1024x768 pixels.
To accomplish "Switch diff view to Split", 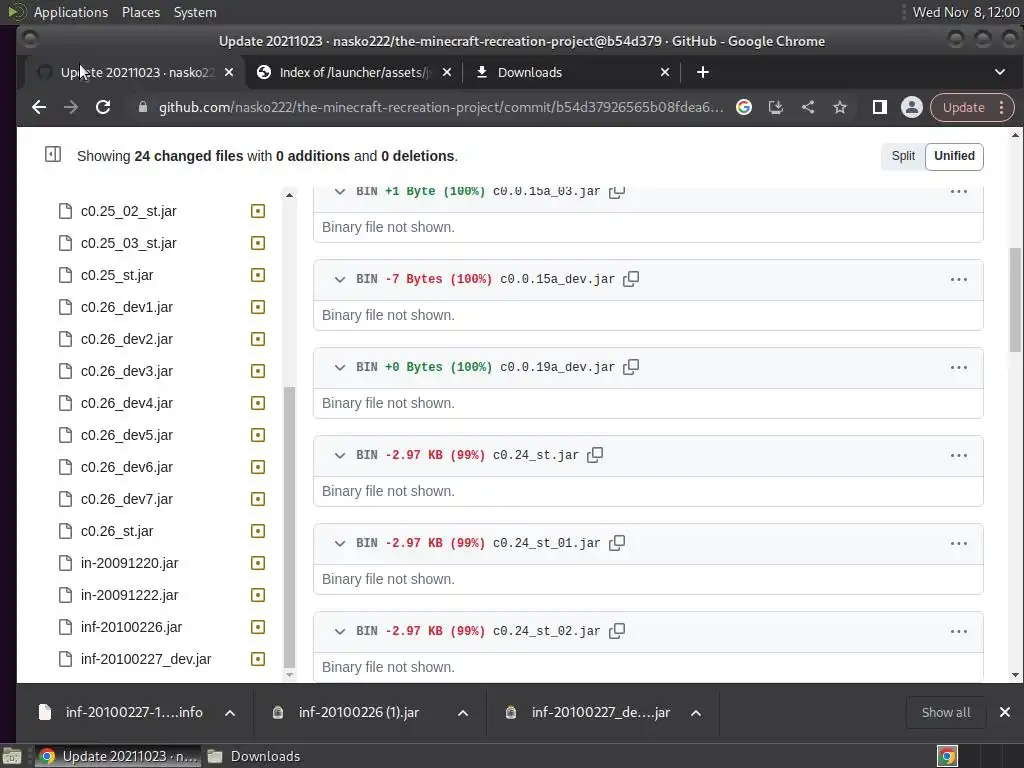I will point(903,156).
